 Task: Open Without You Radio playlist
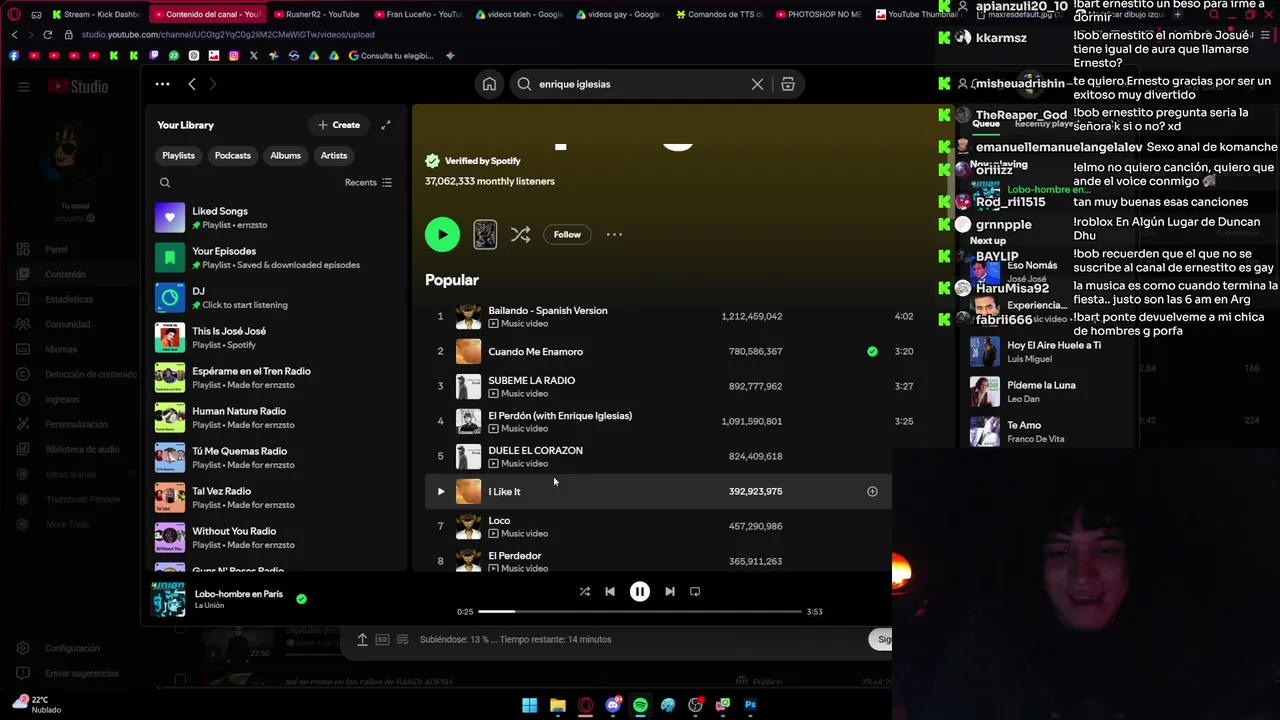pyautogui.click(x=275, y=537)
